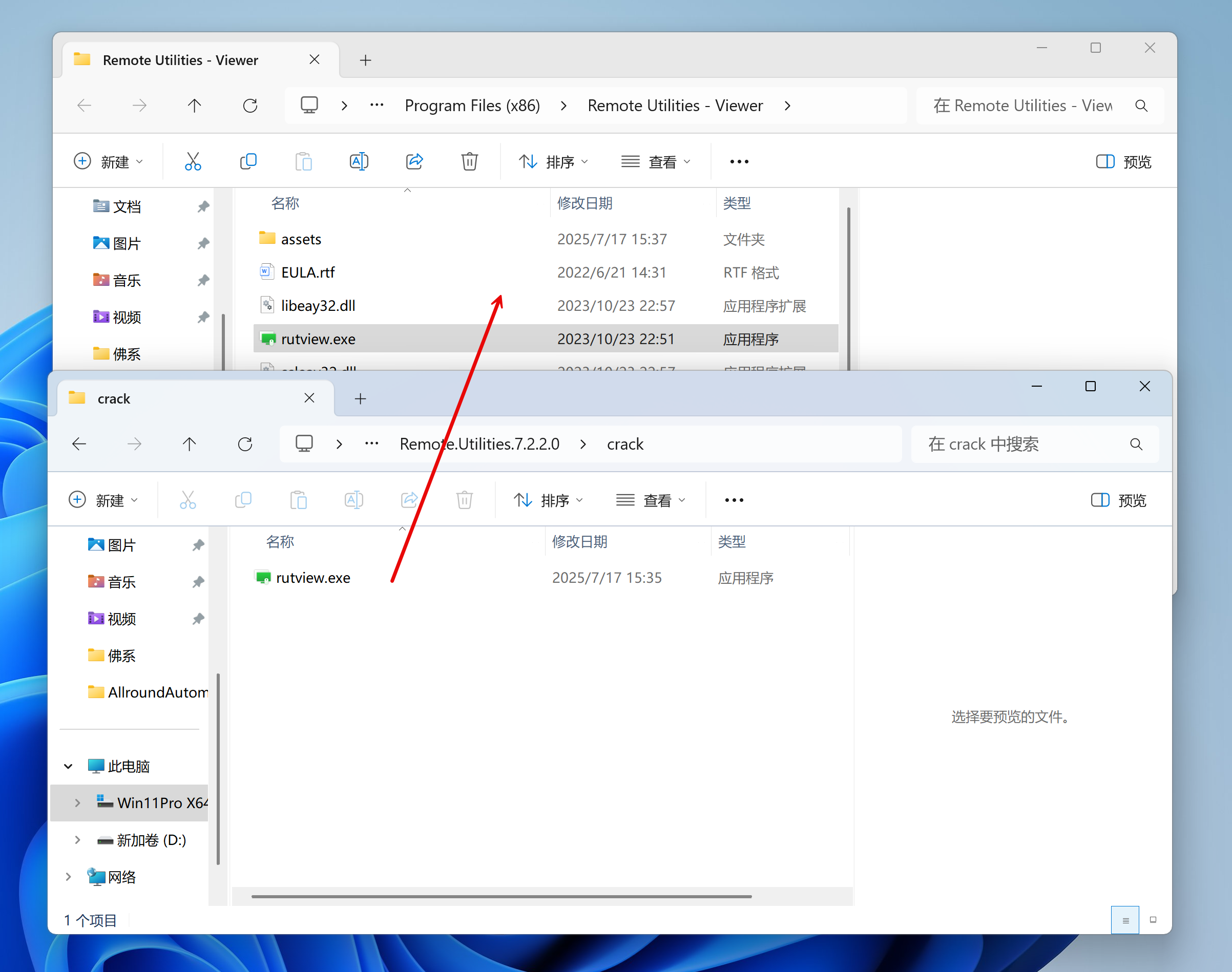Screen dimensions: 1232x972
Task: Switch to large icons view in status bar
Action: [x=1153, y=920]
